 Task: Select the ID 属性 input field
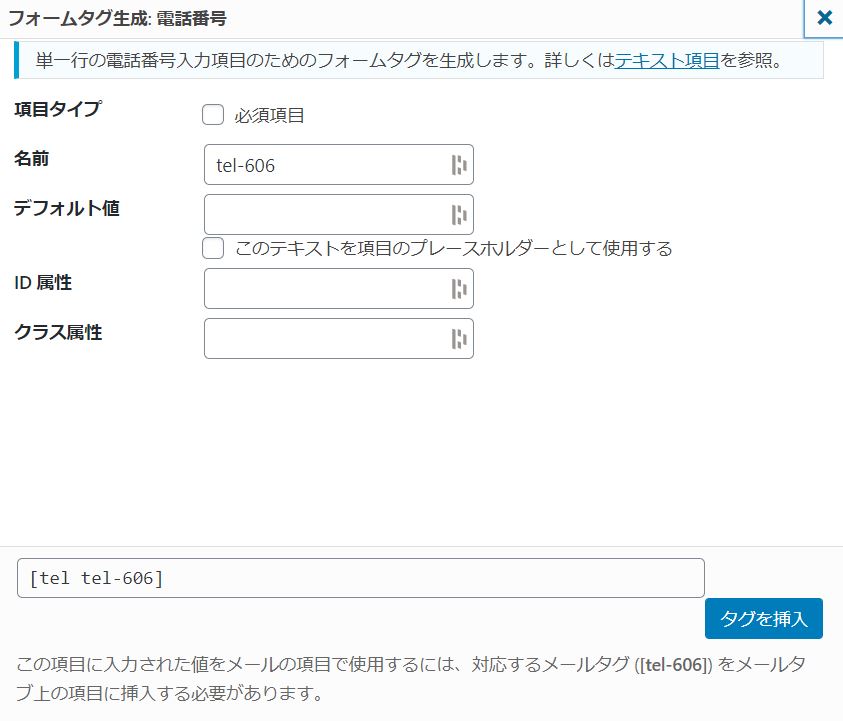click(325, 289)
